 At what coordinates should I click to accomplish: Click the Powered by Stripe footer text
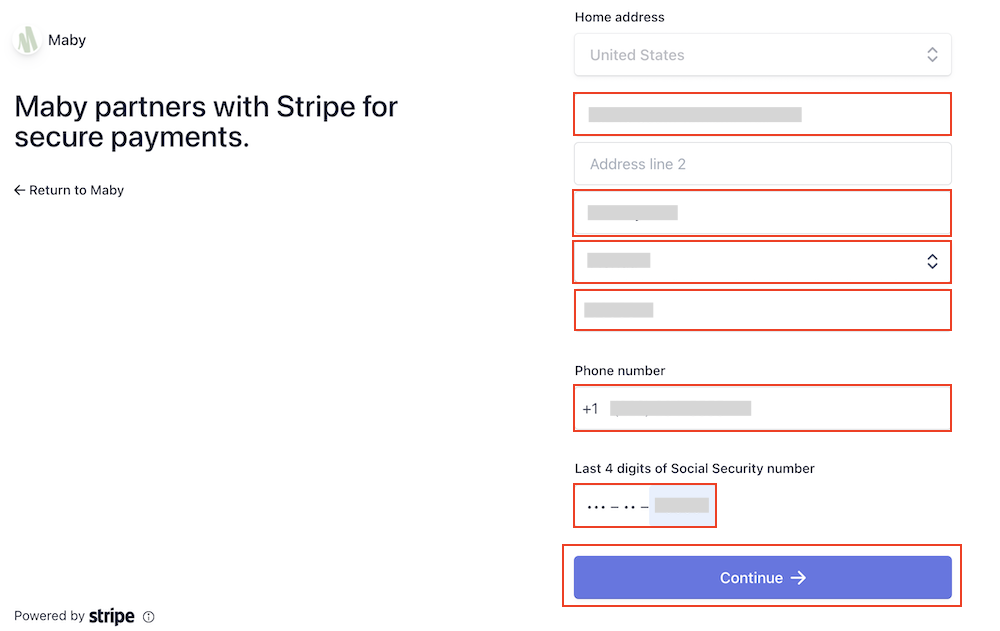coord(75,616)
